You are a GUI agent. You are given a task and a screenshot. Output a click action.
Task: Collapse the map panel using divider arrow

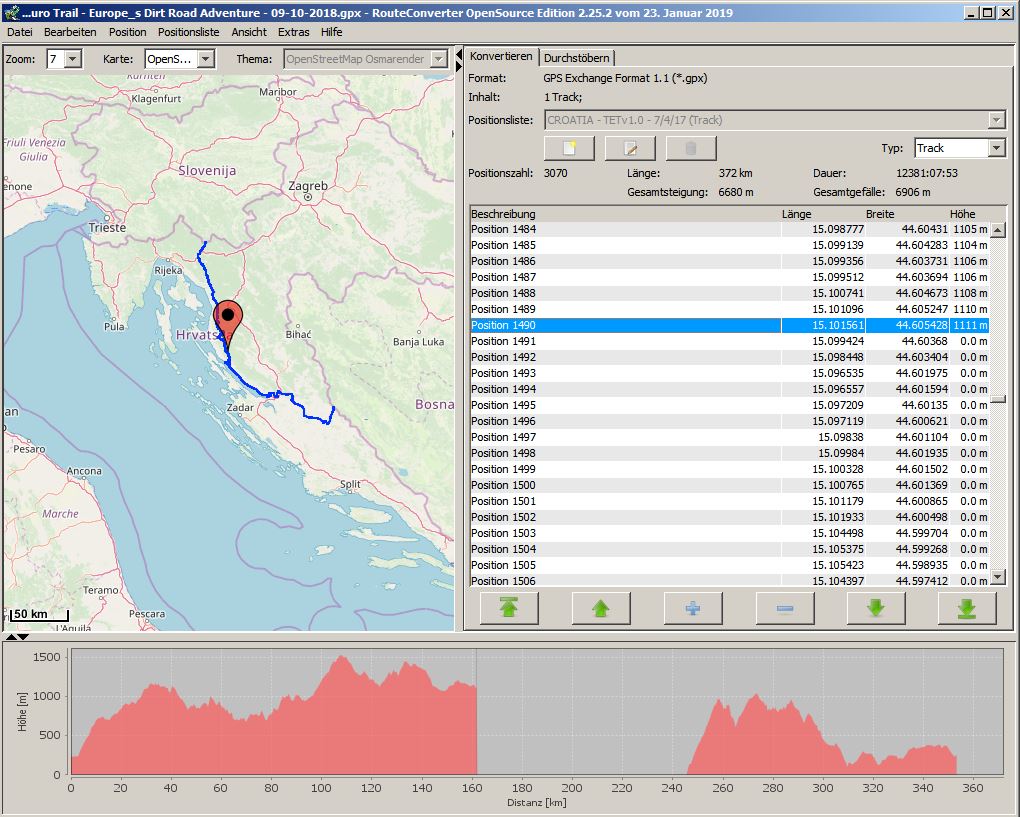[x=459, y=54]
